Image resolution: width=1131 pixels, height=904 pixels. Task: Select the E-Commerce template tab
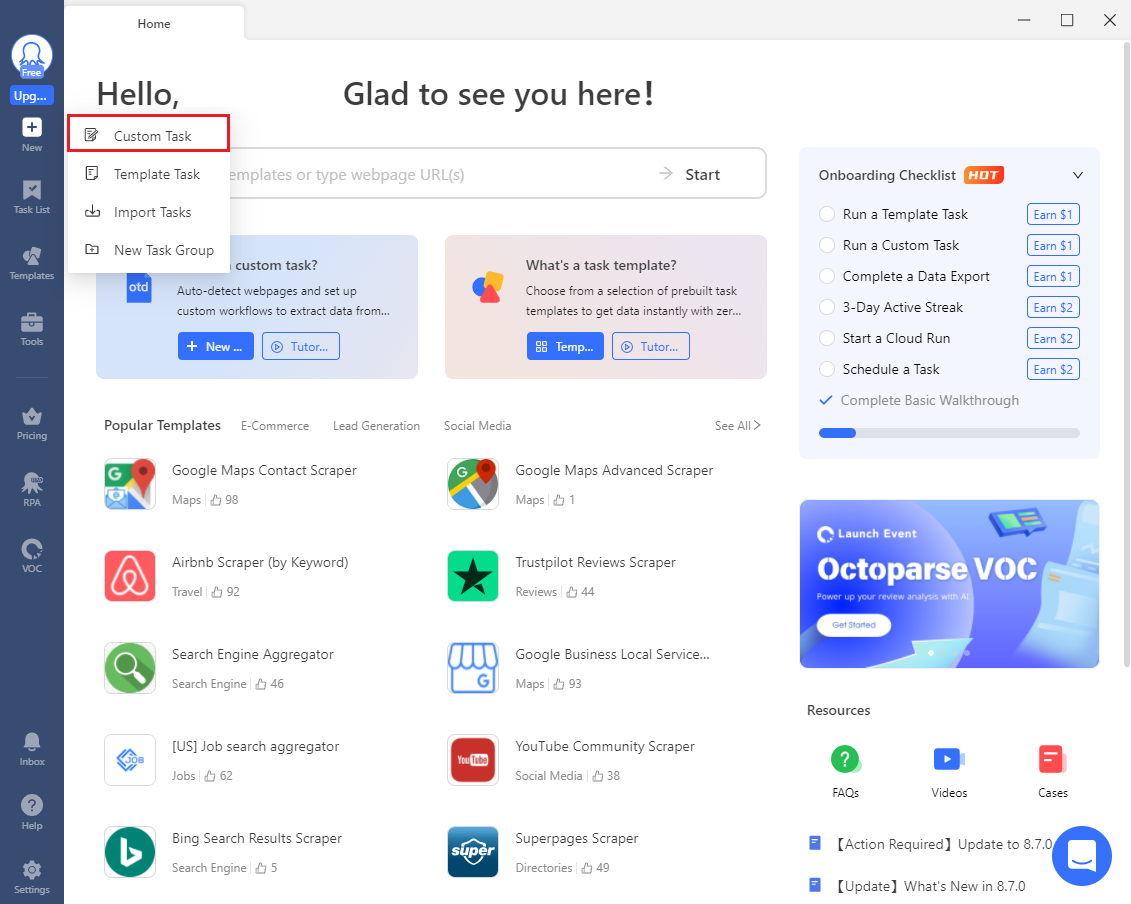[x=275, y=426]
